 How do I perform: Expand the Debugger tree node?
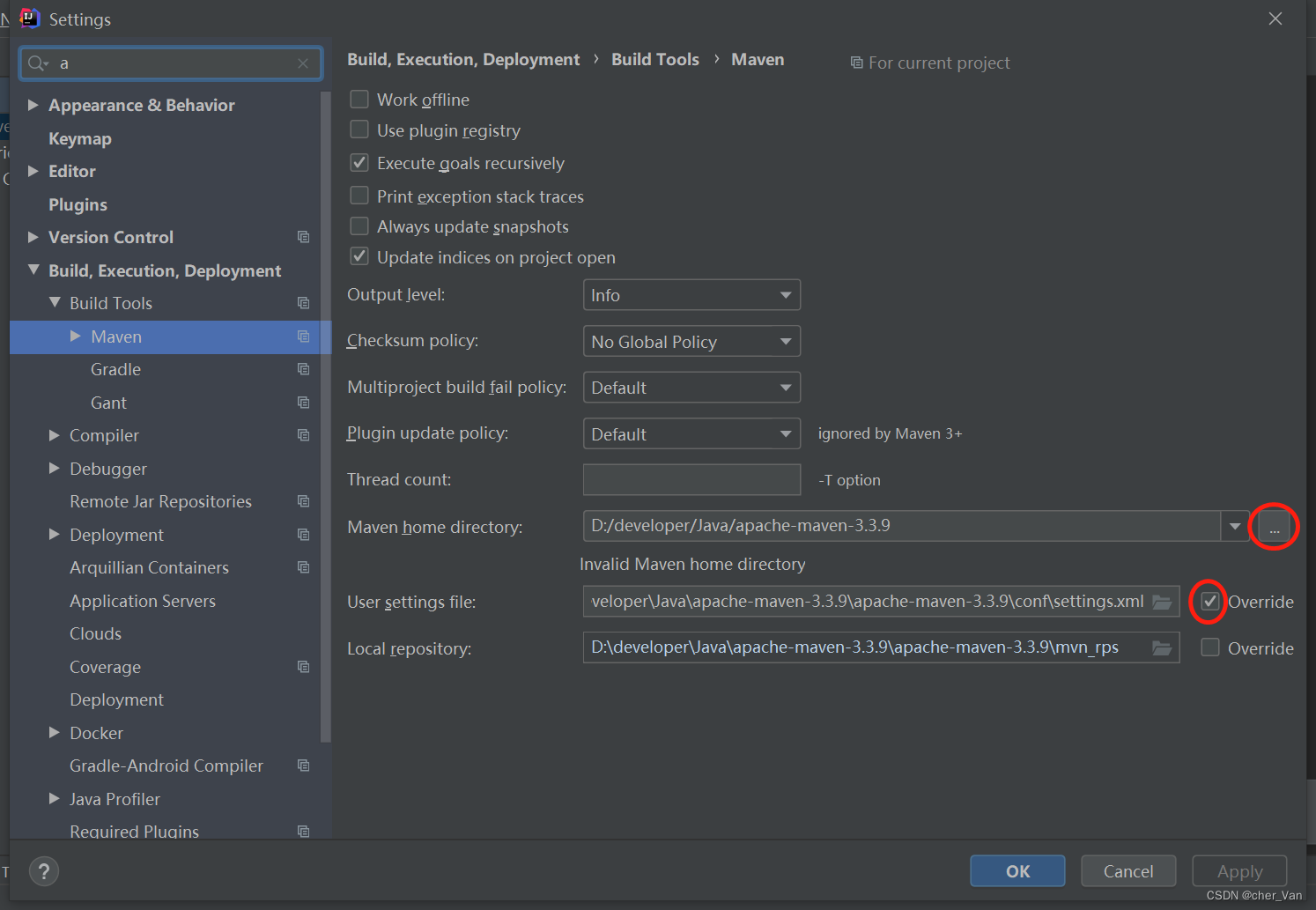tap(55, 468)
